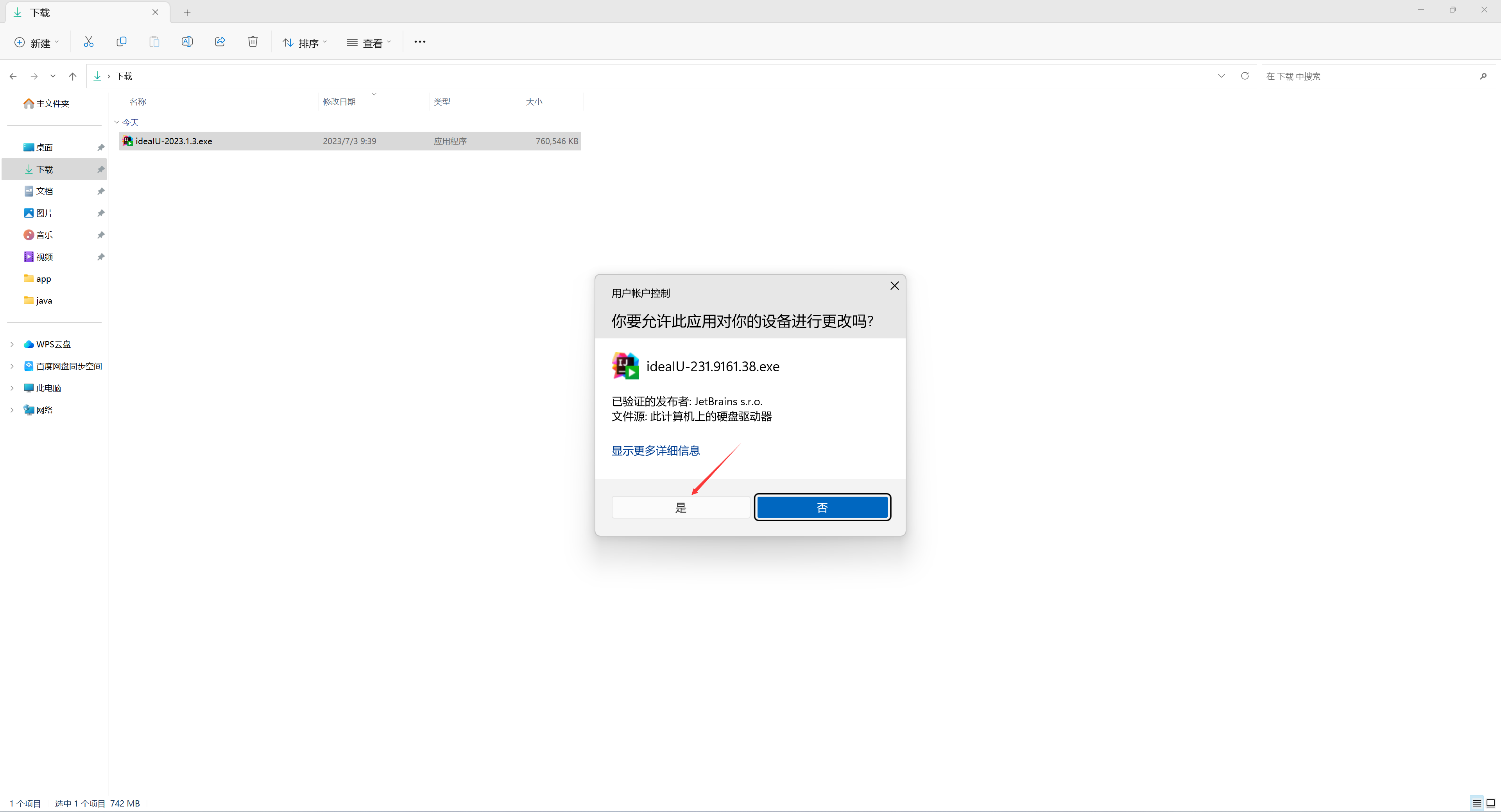1501x812 pixels.
Task: Click the 应用程序 type cell
Action: (450, 141)
